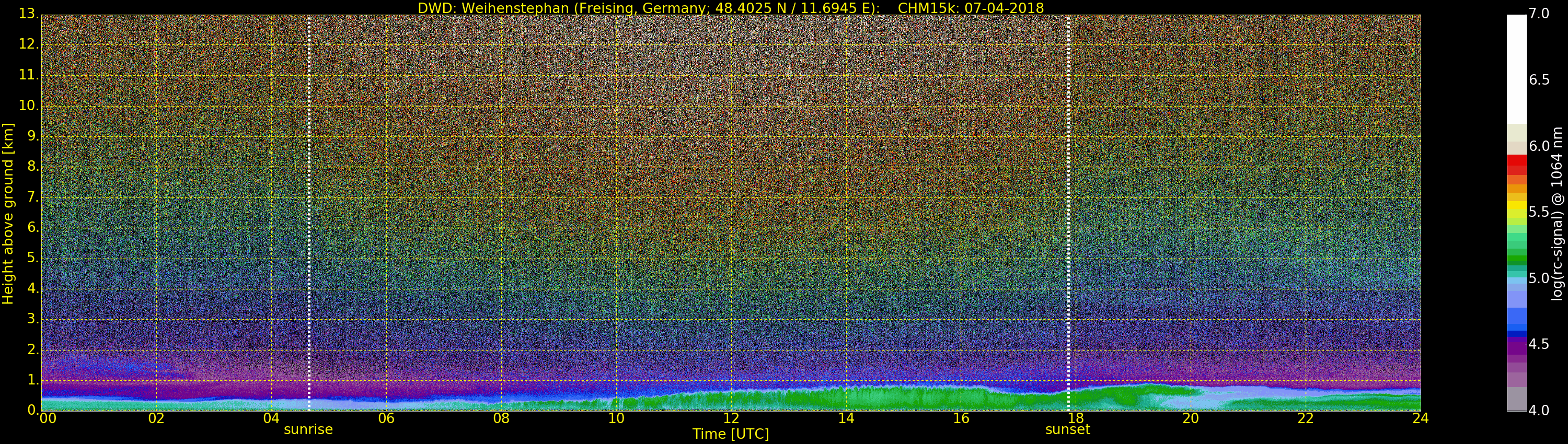
Task: Click the sunrise label below the time axis
Action: coord(308,429)
